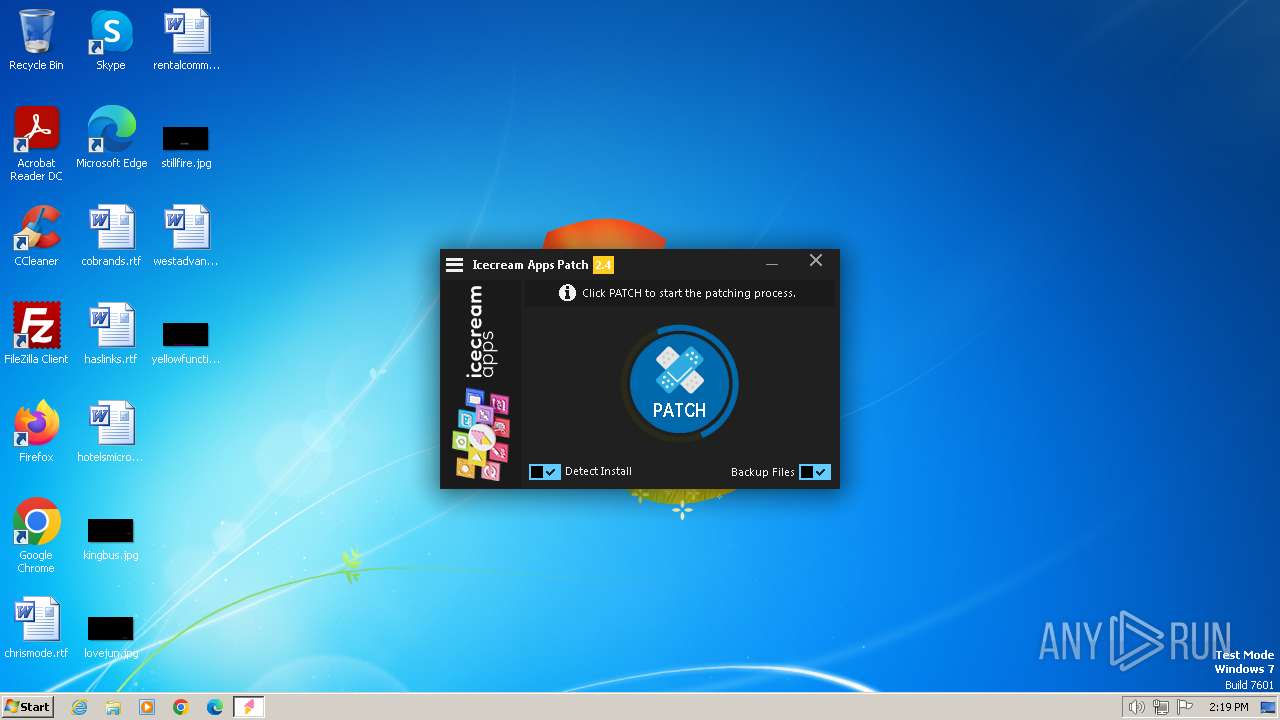Select the Google Chrome desktop shortcut
This screenshot has width=1280, height=720.
pyautogui.click(x=36, y=537)
